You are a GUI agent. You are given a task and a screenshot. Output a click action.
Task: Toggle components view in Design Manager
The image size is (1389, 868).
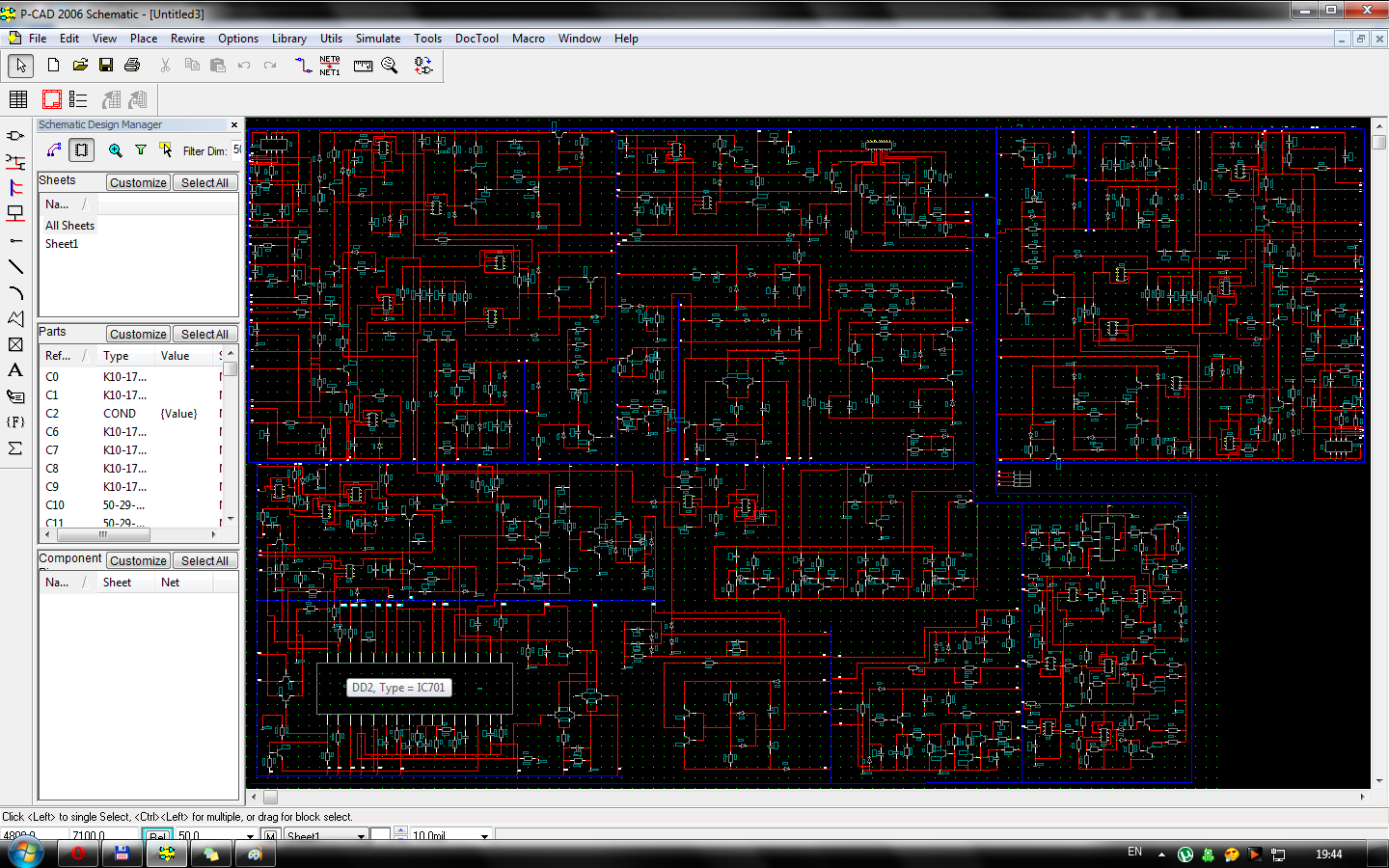(81, 149)
